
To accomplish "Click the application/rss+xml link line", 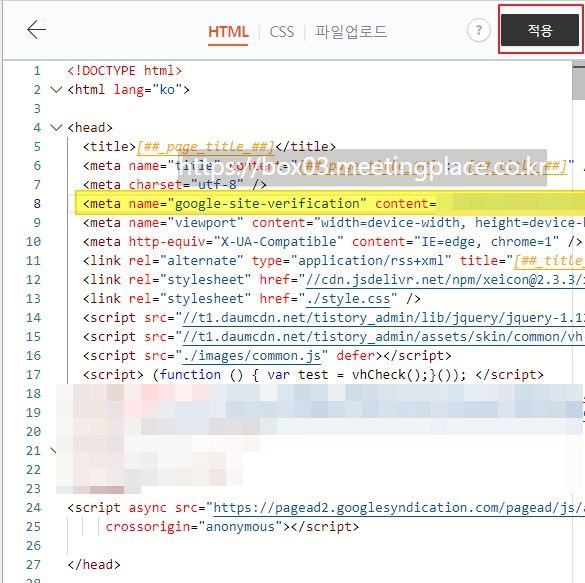I will (x=334, y=261).
